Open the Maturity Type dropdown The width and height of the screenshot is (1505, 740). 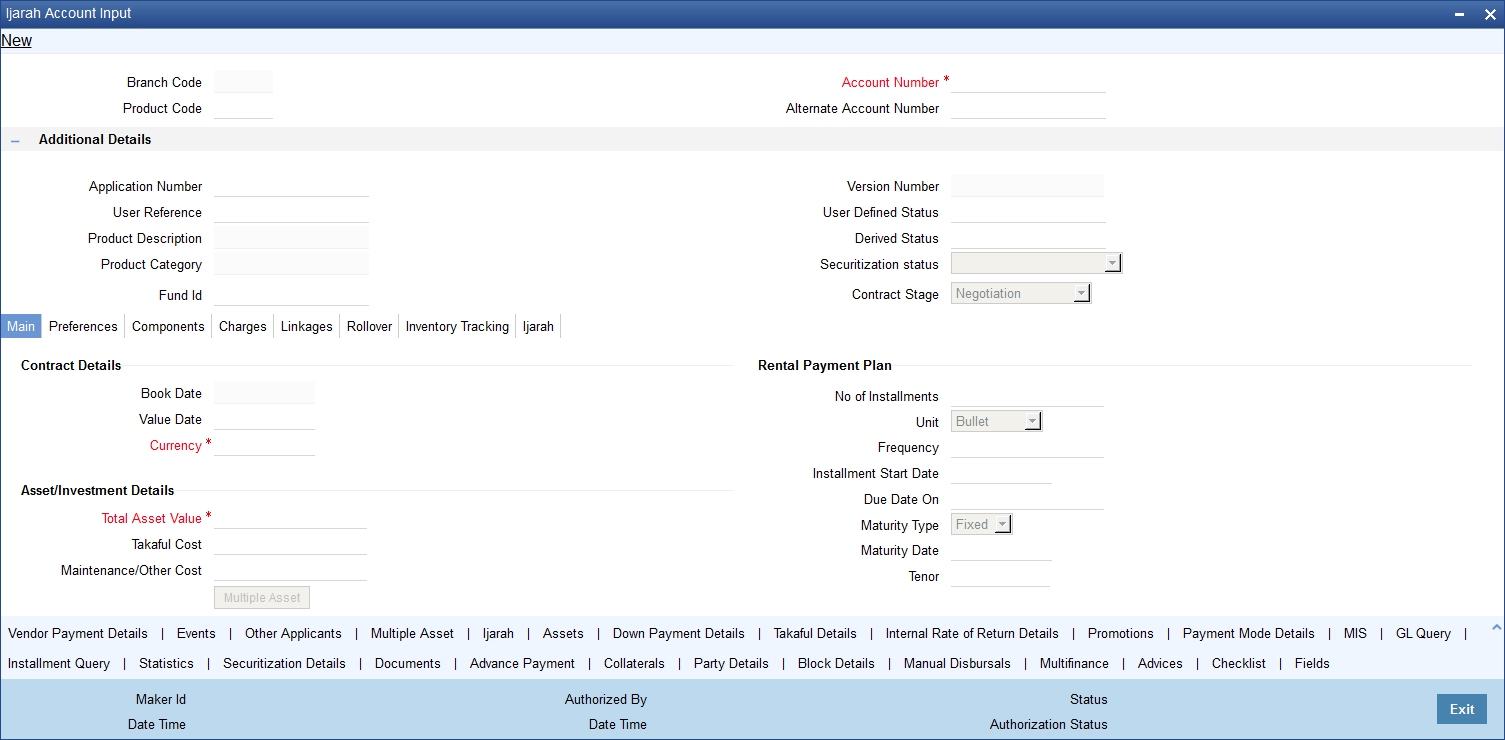tap(1003, 525)
